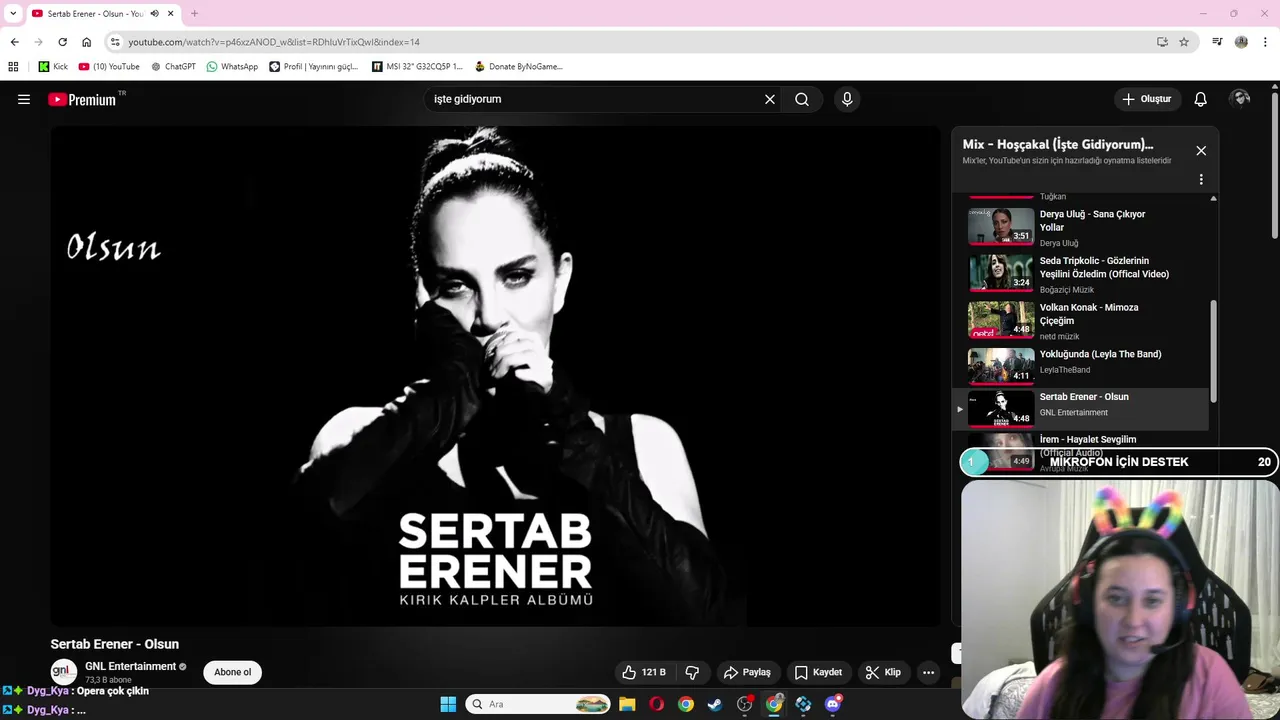
Task: Save the video with Kaydet
Action: [818, 672]
